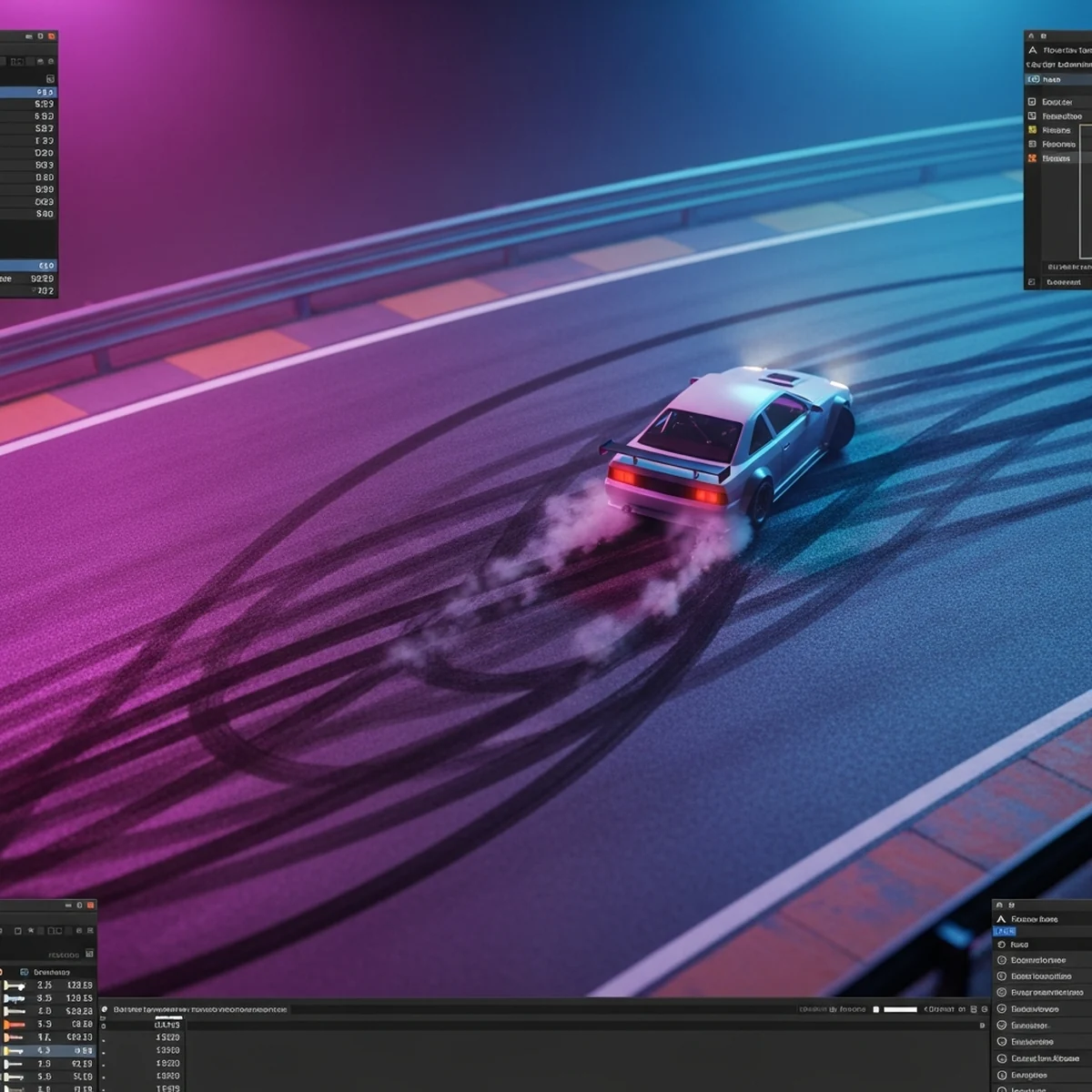
Task: Click the icon beside the grey label in the bottom-left panel
Action: 89,954
